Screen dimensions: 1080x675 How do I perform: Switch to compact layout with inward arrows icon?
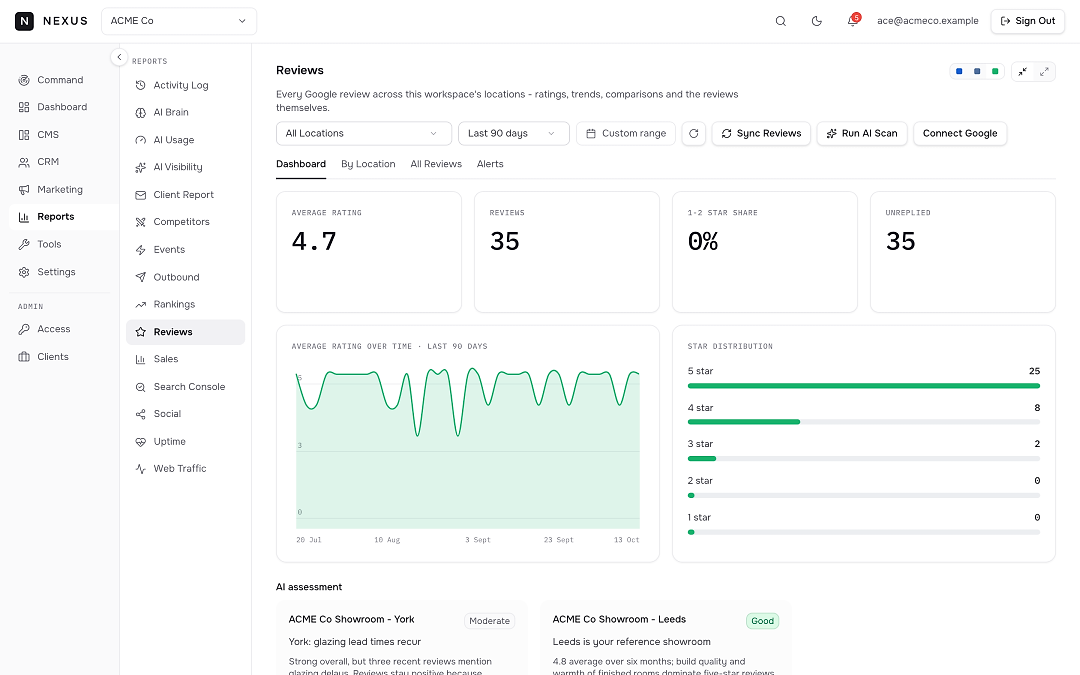click(1023, 71)
